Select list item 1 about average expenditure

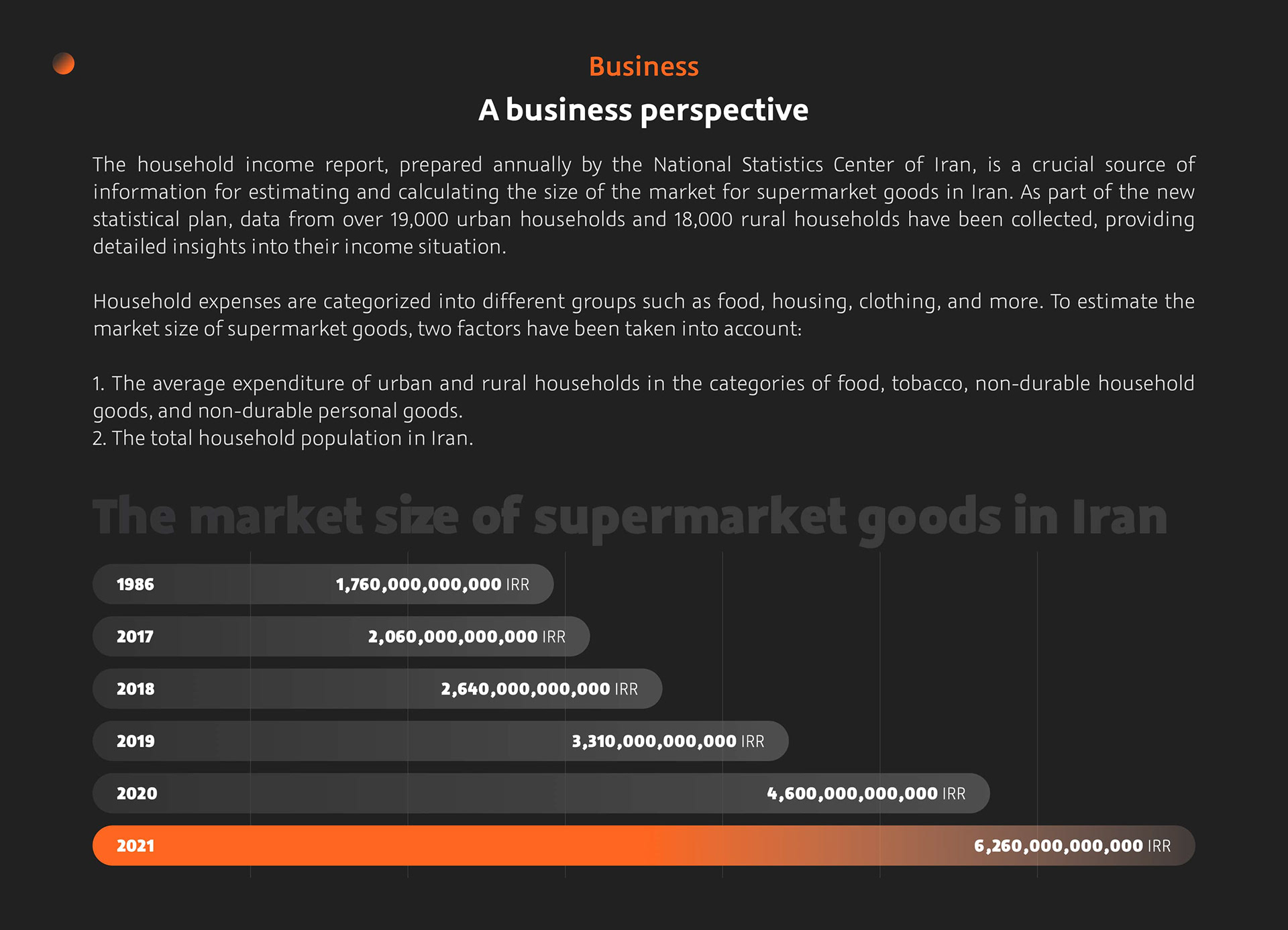point(643,396)
